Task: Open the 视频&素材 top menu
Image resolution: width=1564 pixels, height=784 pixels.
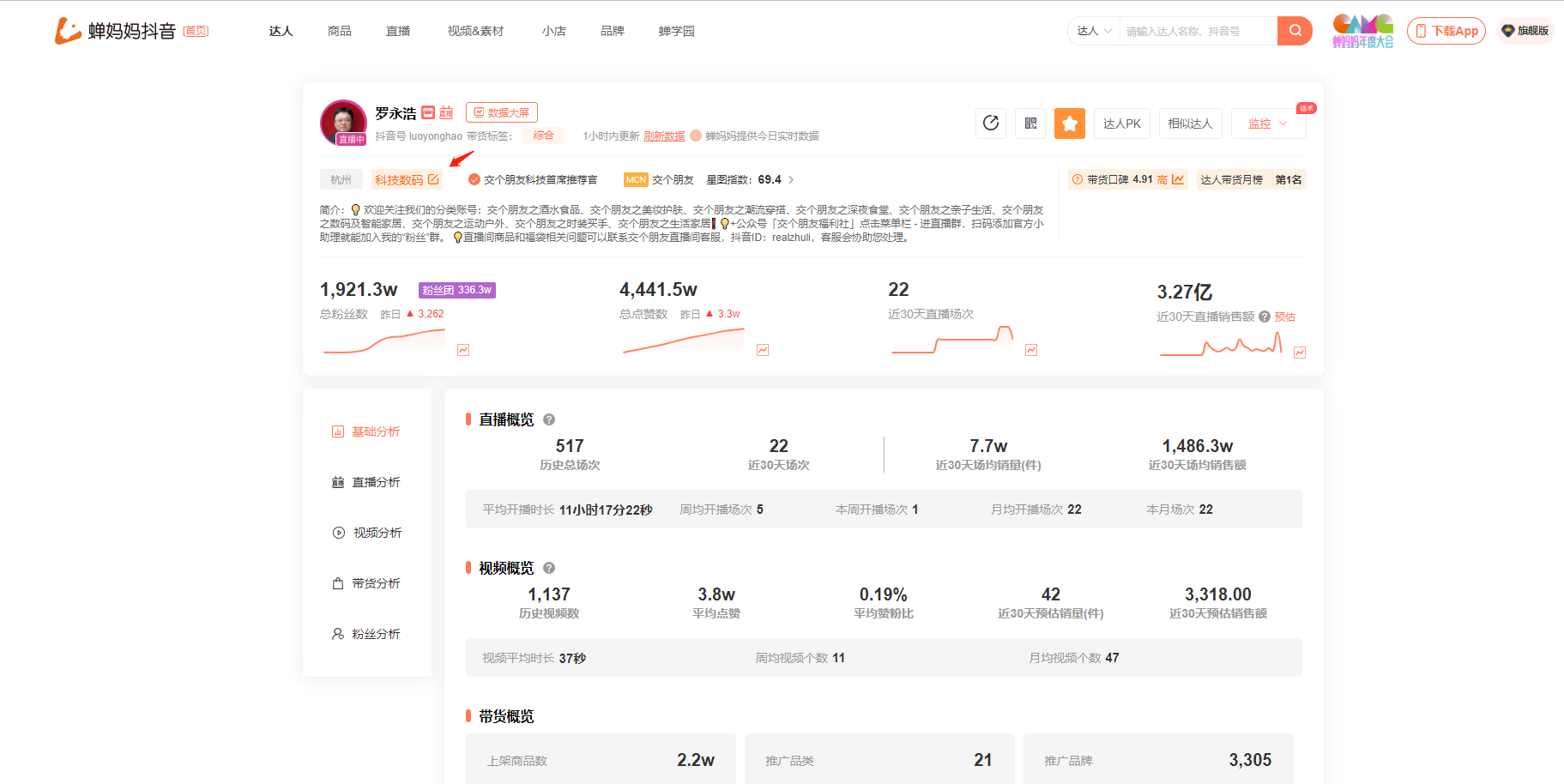Action: (475, 31)
